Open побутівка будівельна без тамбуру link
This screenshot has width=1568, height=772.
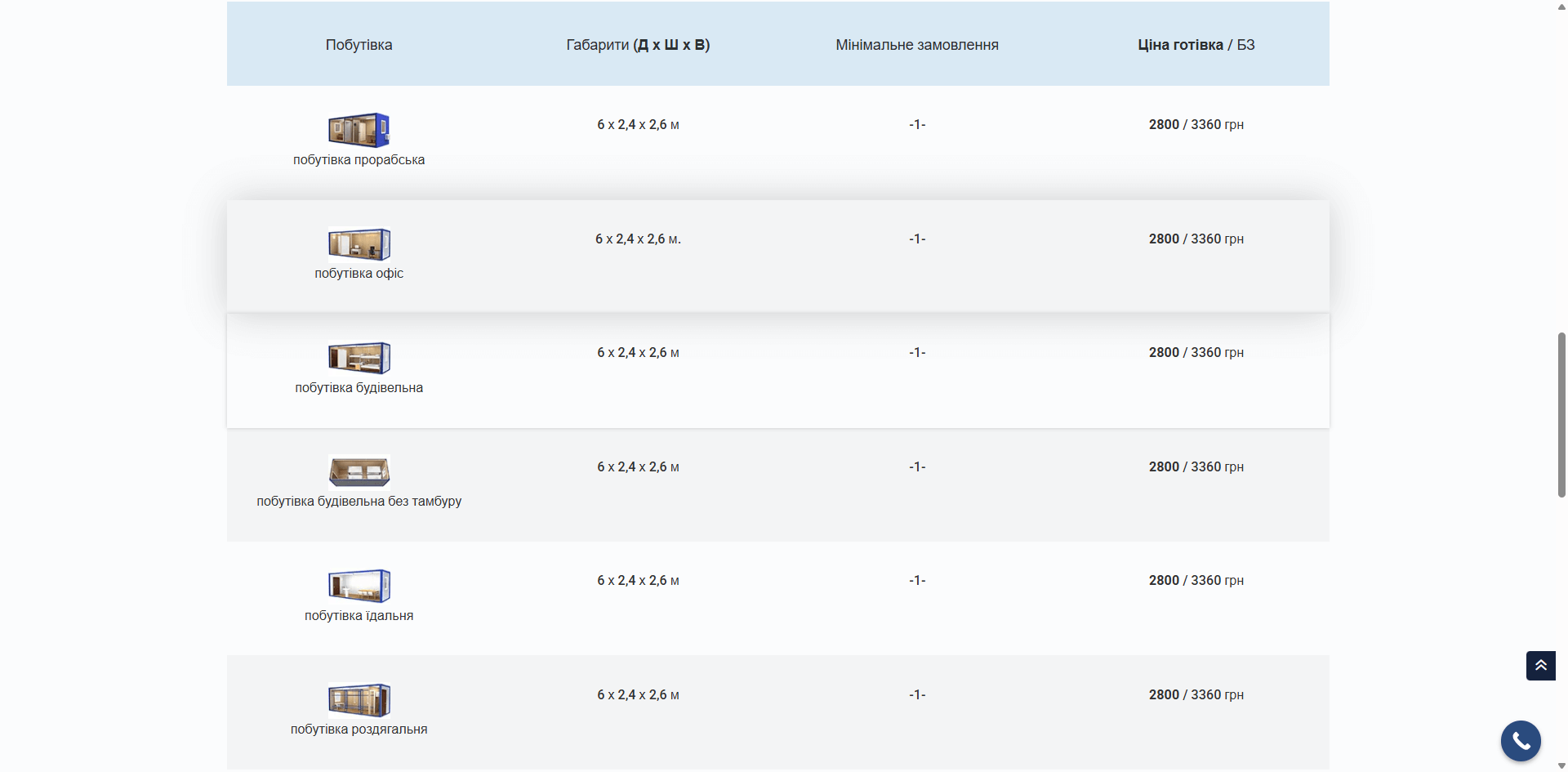[x=359, y=502]
